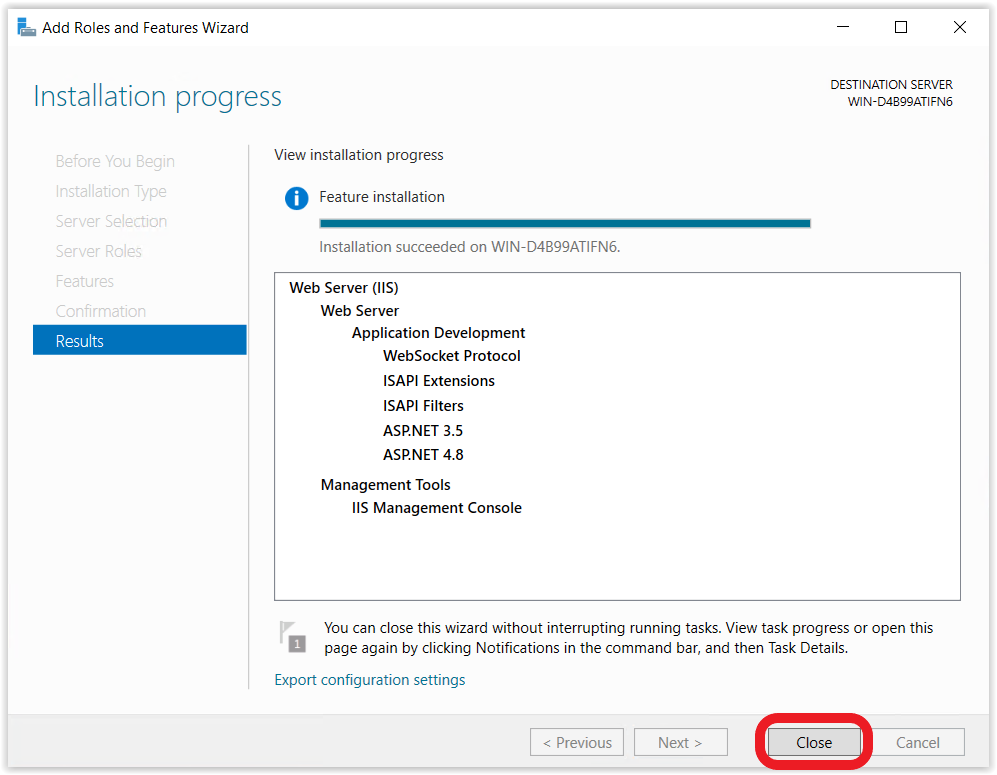The width and height of the screenshot is (997, 775).
Task: Close the window with the X icon
Action: pos(960,27)
